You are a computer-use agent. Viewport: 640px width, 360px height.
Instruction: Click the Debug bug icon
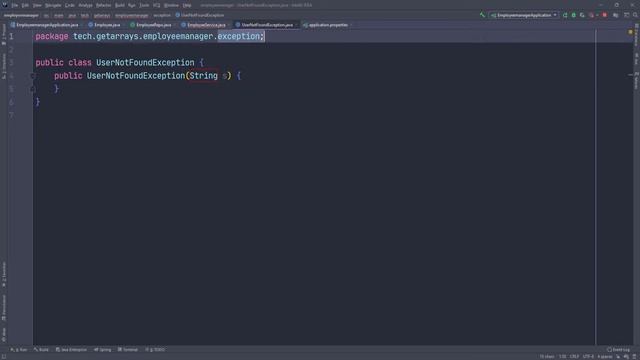(x=573, y=15)
